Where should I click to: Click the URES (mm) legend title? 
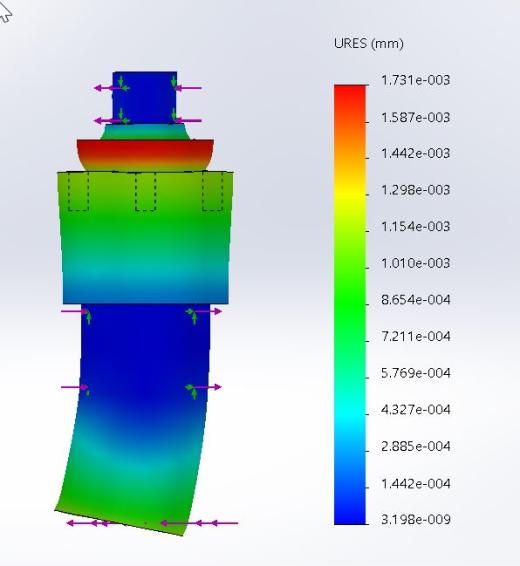pyautogui.click(x=368, y=44)
